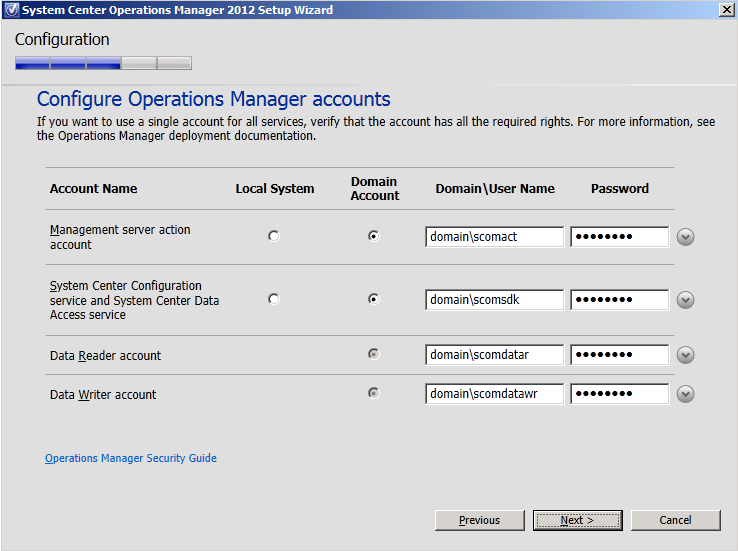Click the domain\scomact user name field

494,237
